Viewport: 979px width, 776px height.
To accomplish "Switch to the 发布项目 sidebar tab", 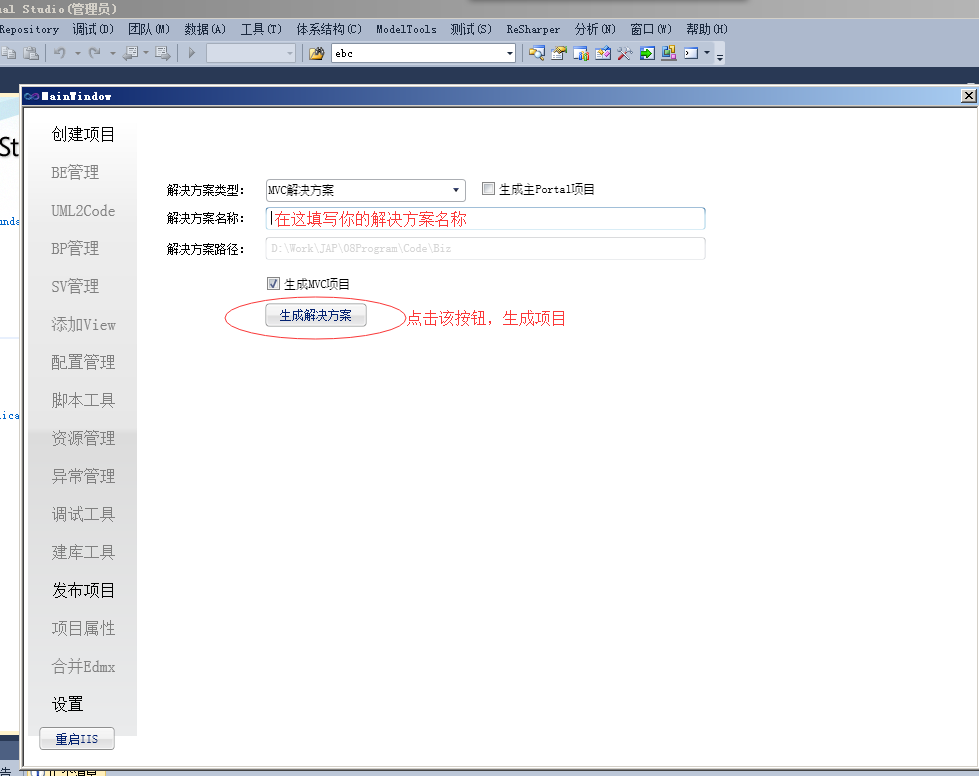I will click(x=84, y=590).
